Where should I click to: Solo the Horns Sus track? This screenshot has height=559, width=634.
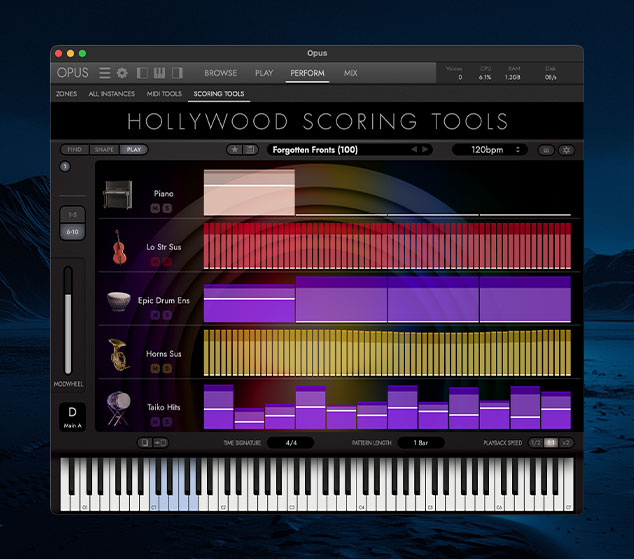167,368
